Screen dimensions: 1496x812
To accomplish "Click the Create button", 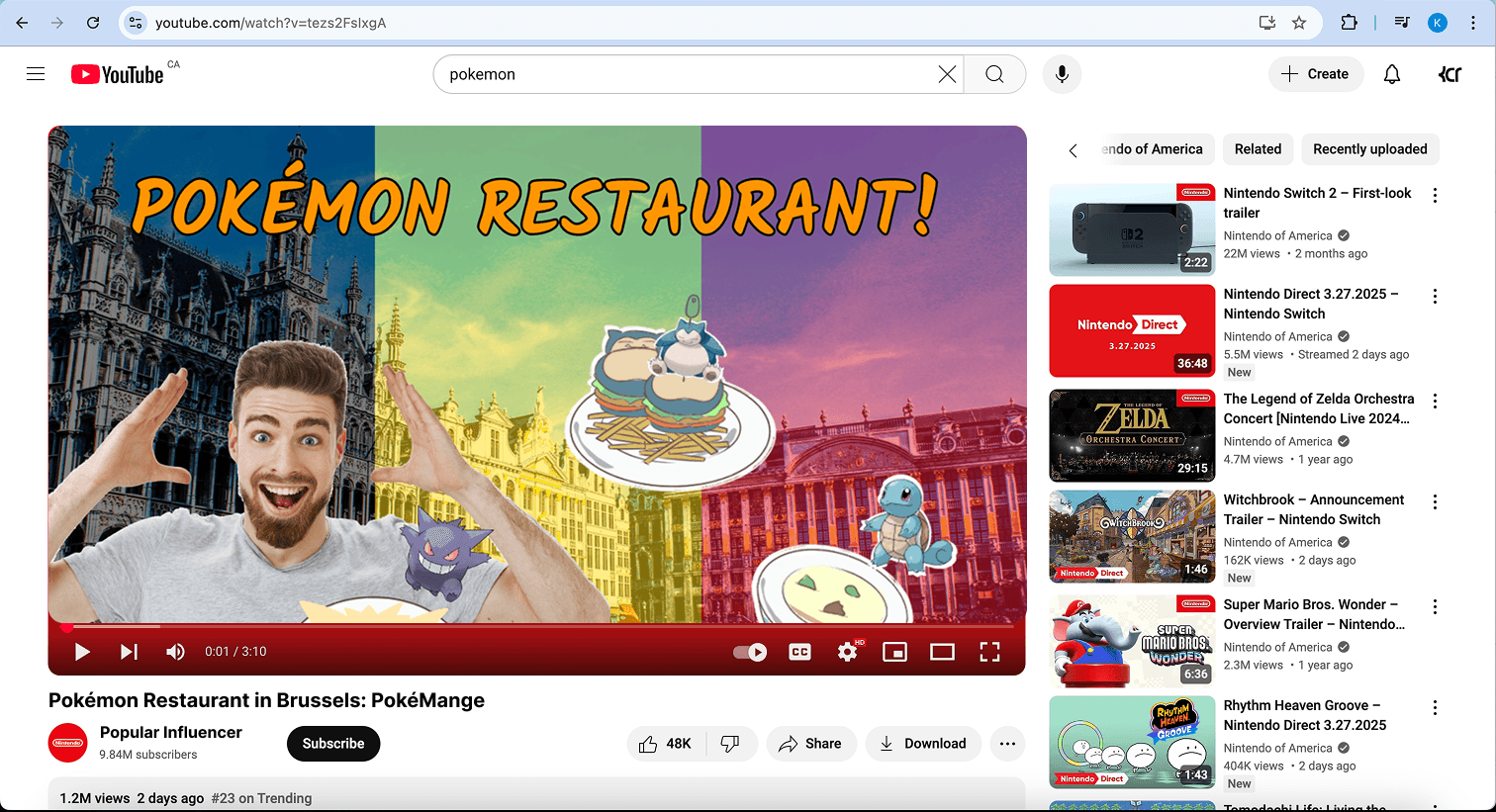I will [1315, 74].
